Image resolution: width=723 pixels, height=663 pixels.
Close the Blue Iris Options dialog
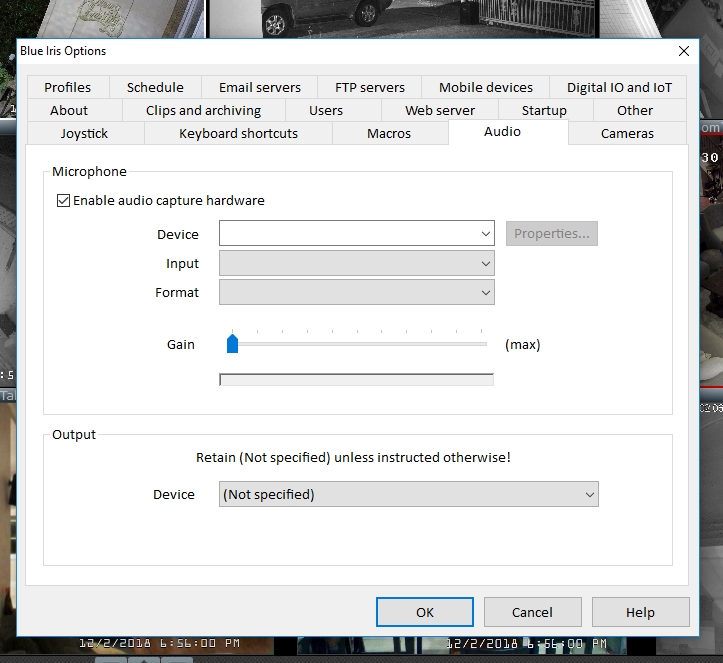(x=684, y=51)
